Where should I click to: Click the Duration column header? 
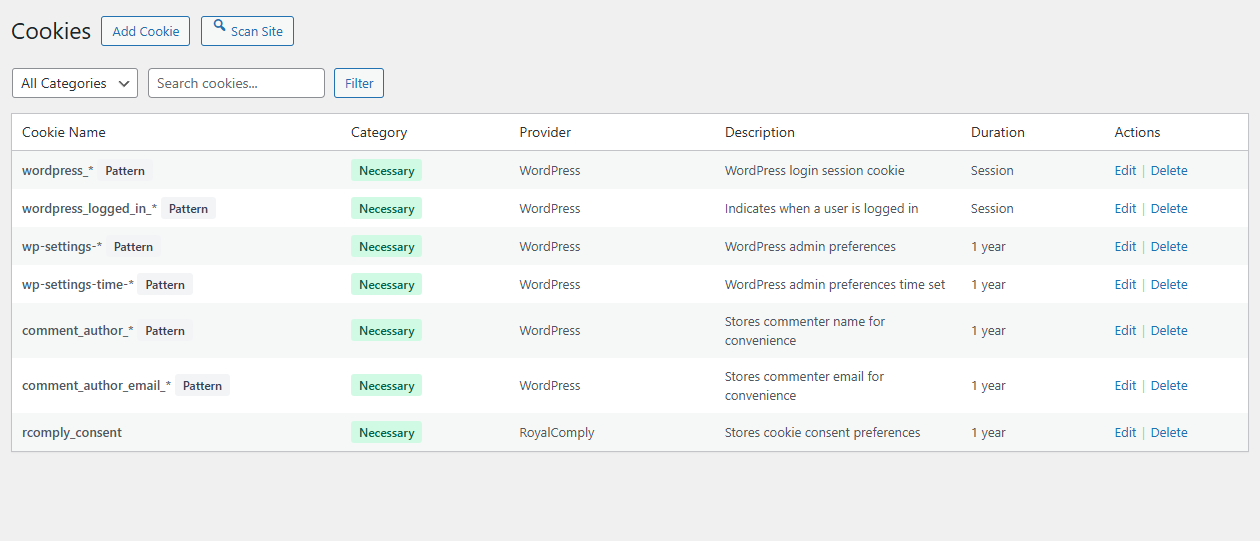(998, 132)
